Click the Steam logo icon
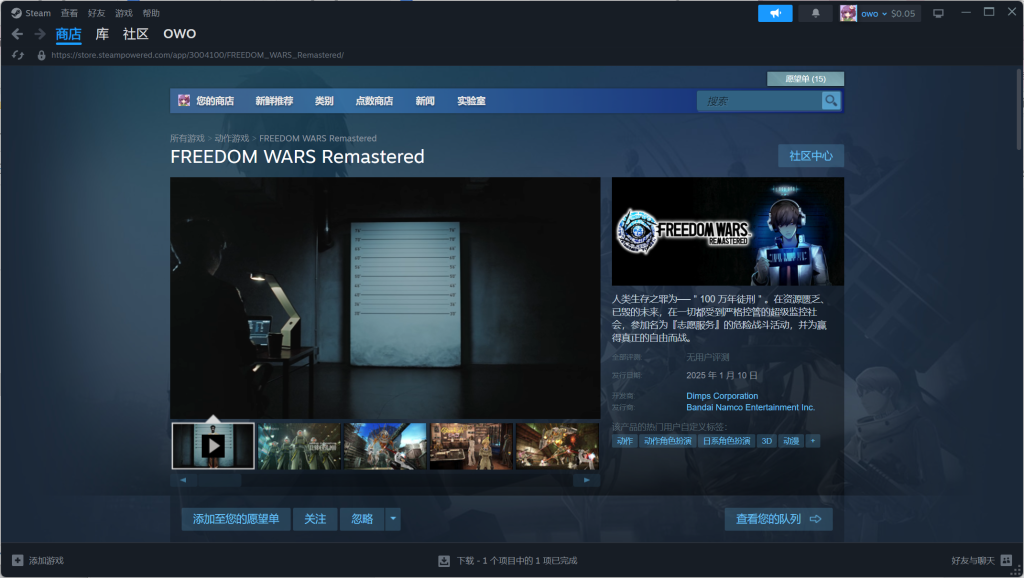1024x578 pixels. [x=16, y=13]
